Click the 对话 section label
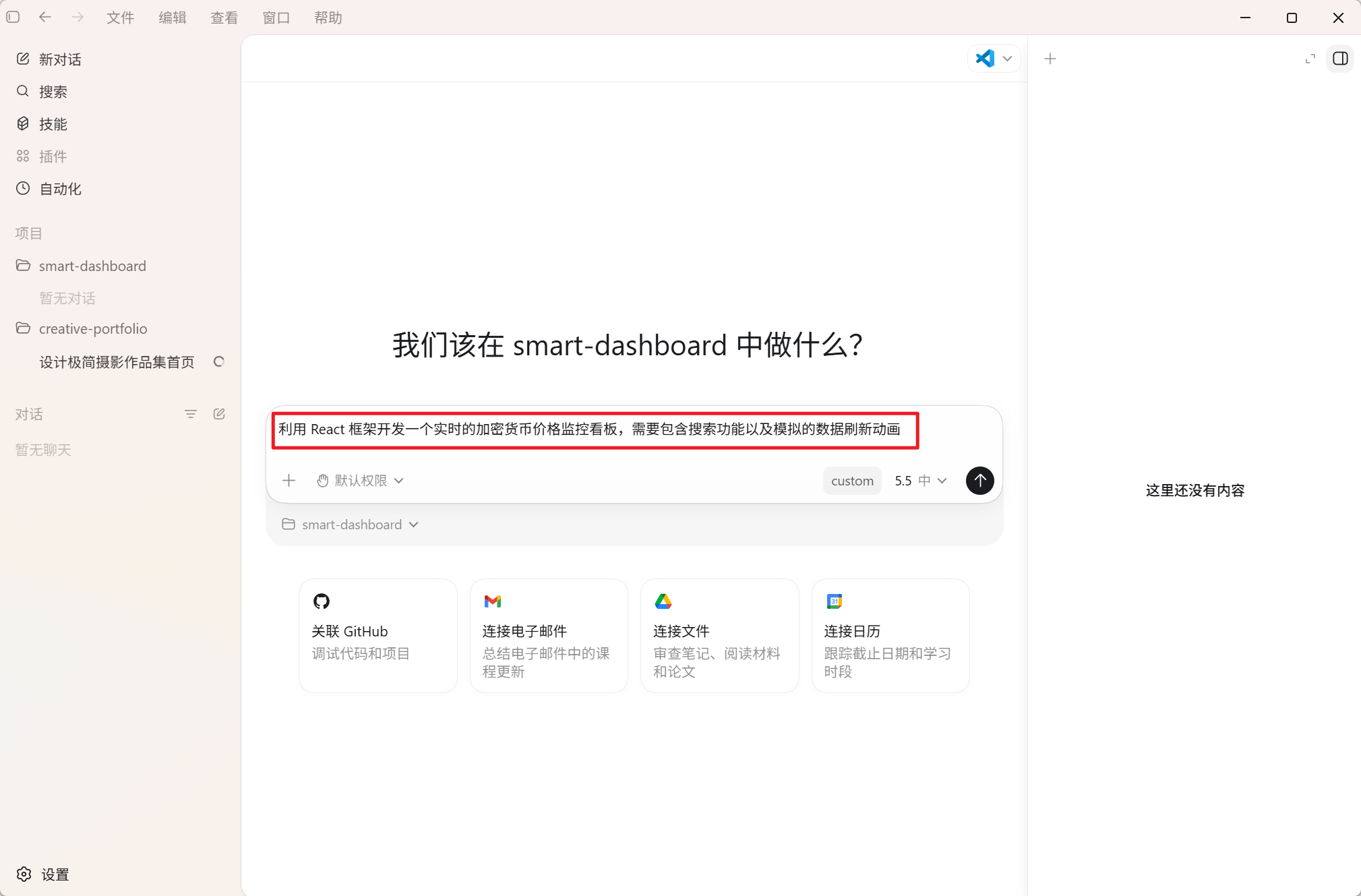This screenshot has height=896, width=1361. 29,414
